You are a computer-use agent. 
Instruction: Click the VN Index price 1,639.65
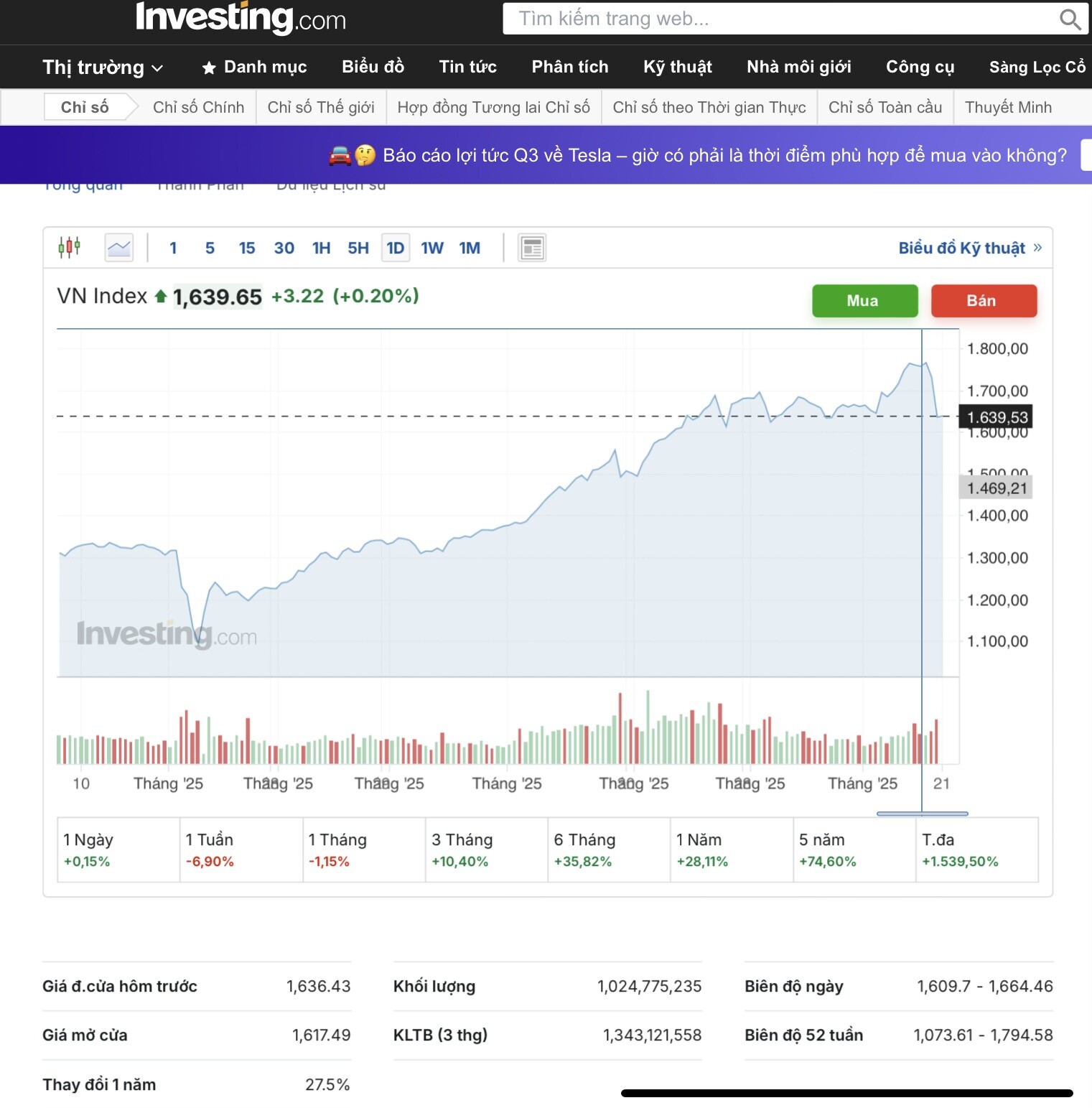218,297
